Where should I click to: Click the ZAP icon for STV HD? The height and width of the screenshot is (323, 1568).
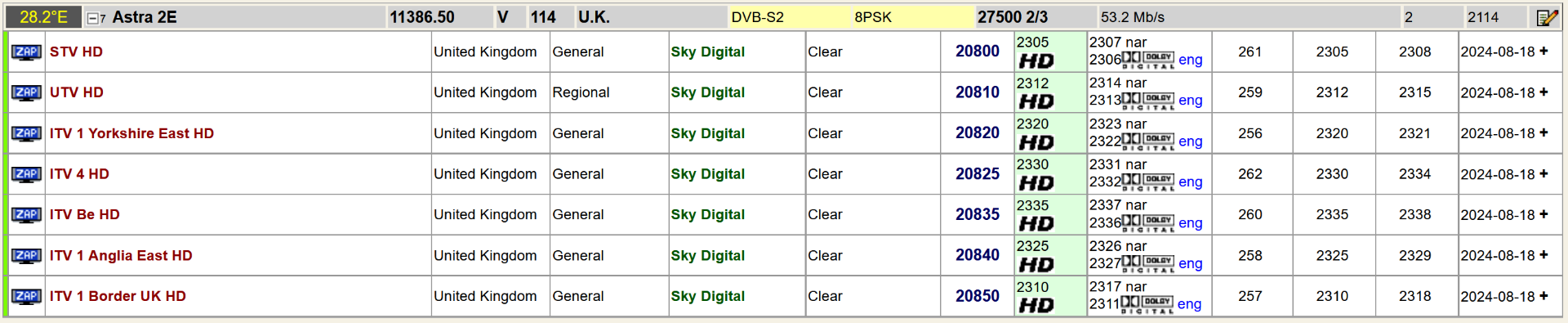coord(26,52)
